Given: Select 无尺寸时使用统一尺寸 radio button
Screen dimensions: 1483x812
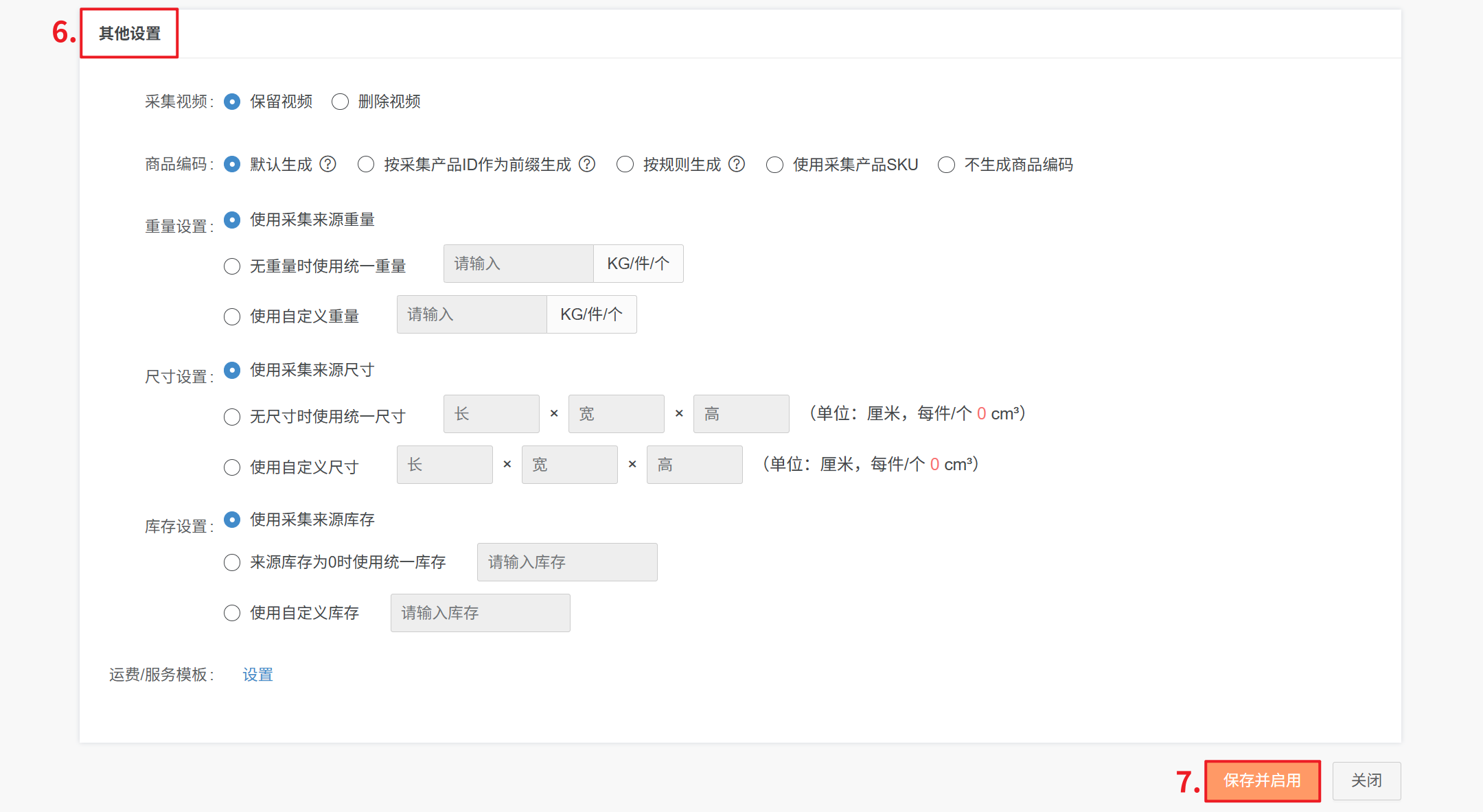Looking at the screenshot, I should coord(232,417).
